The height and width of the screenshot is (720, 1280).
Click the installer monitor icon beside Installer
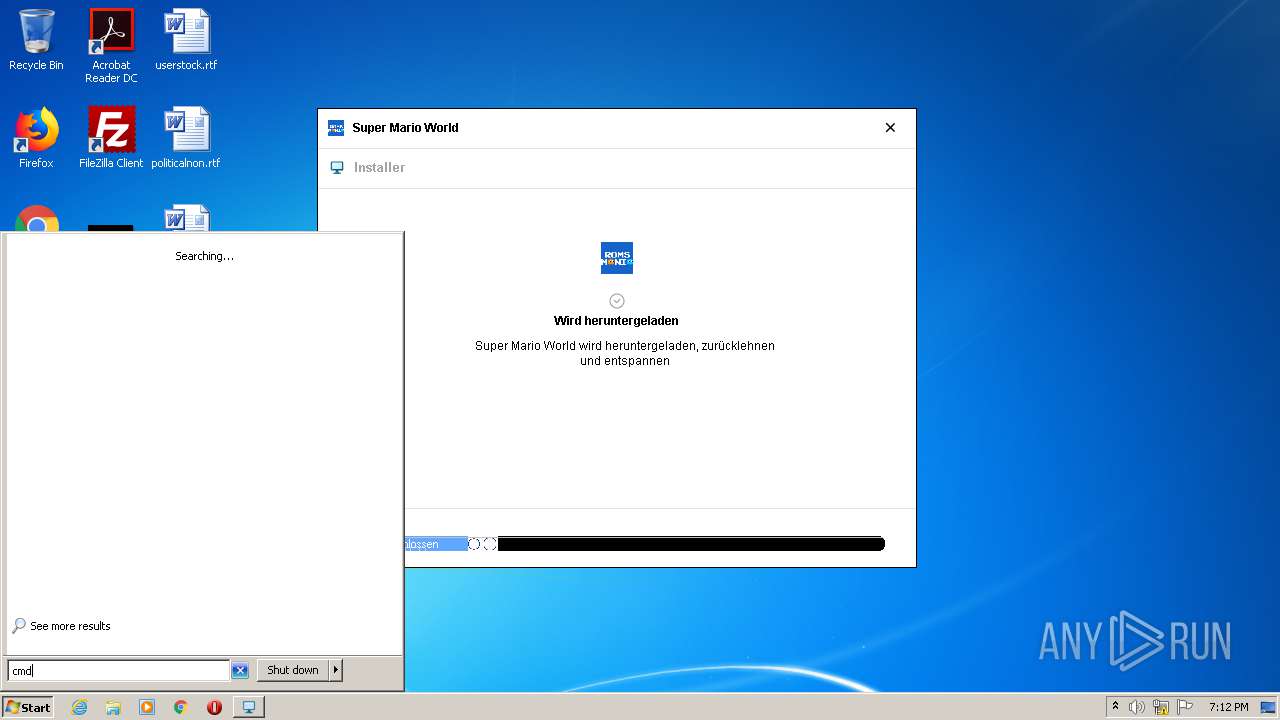pyautogui.click(x=337, y=168)
